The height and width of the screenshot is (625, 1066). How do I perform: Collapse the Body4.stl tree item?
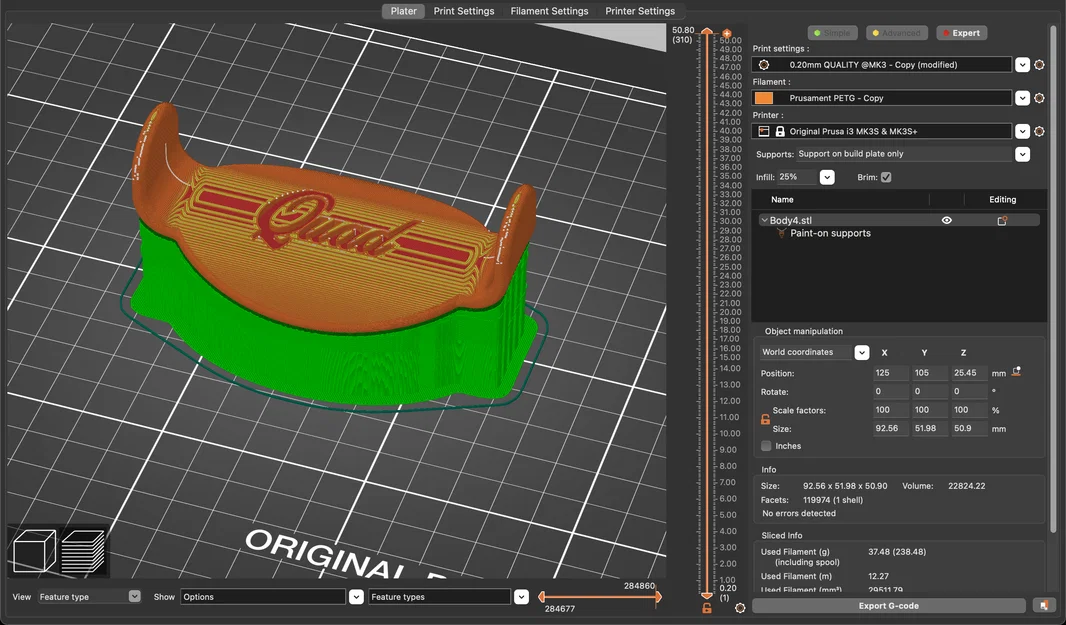coord(764,220)
